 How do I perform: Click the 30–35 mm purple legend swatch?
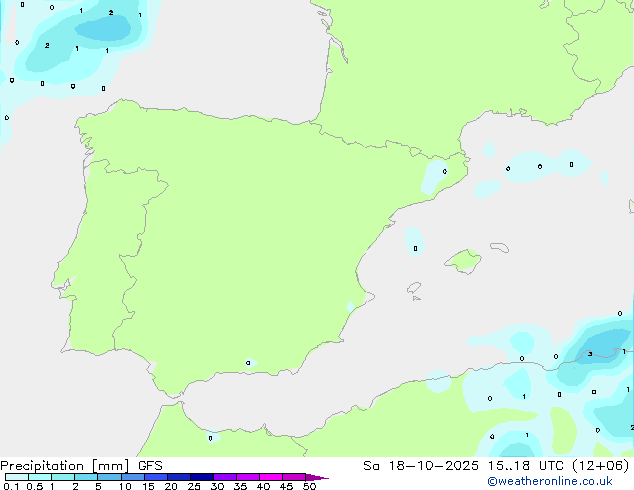(x=225, y=477)
